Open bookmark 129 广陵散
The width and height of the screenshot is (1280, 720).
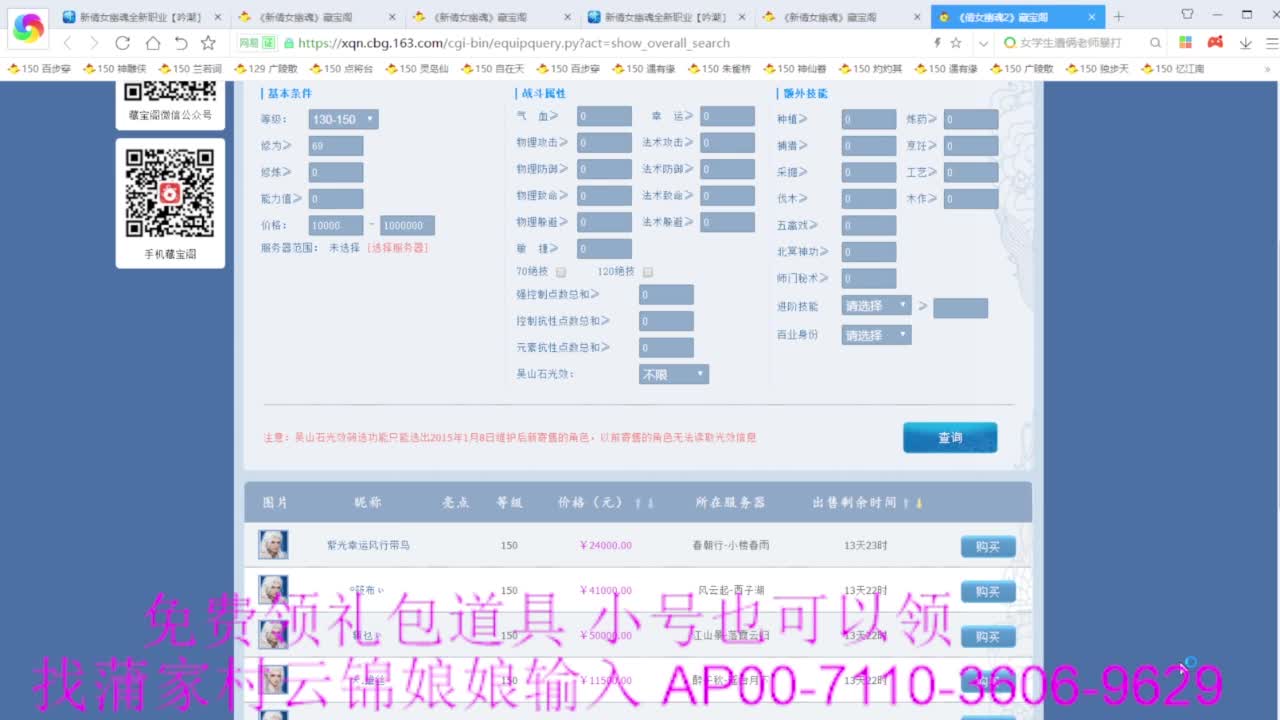click(x=265, y=69)
